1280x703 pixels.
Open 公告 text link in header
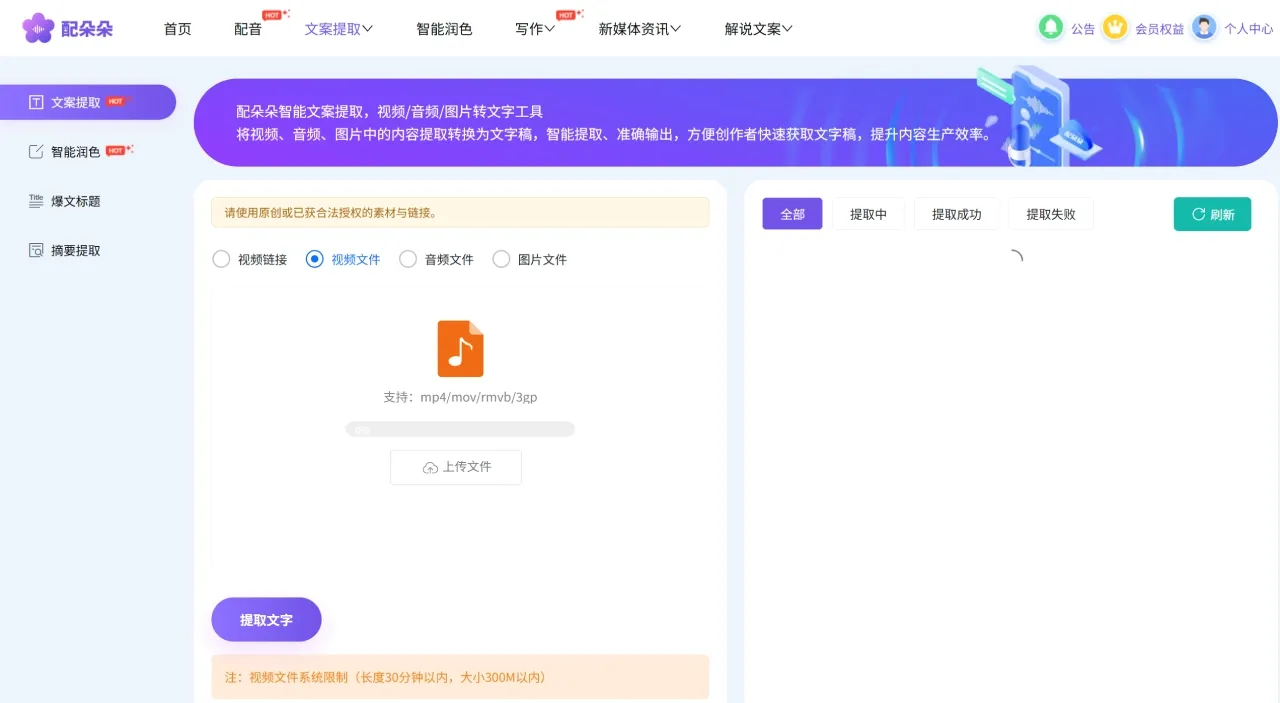pyautogui.click(x=1083, y=29)
